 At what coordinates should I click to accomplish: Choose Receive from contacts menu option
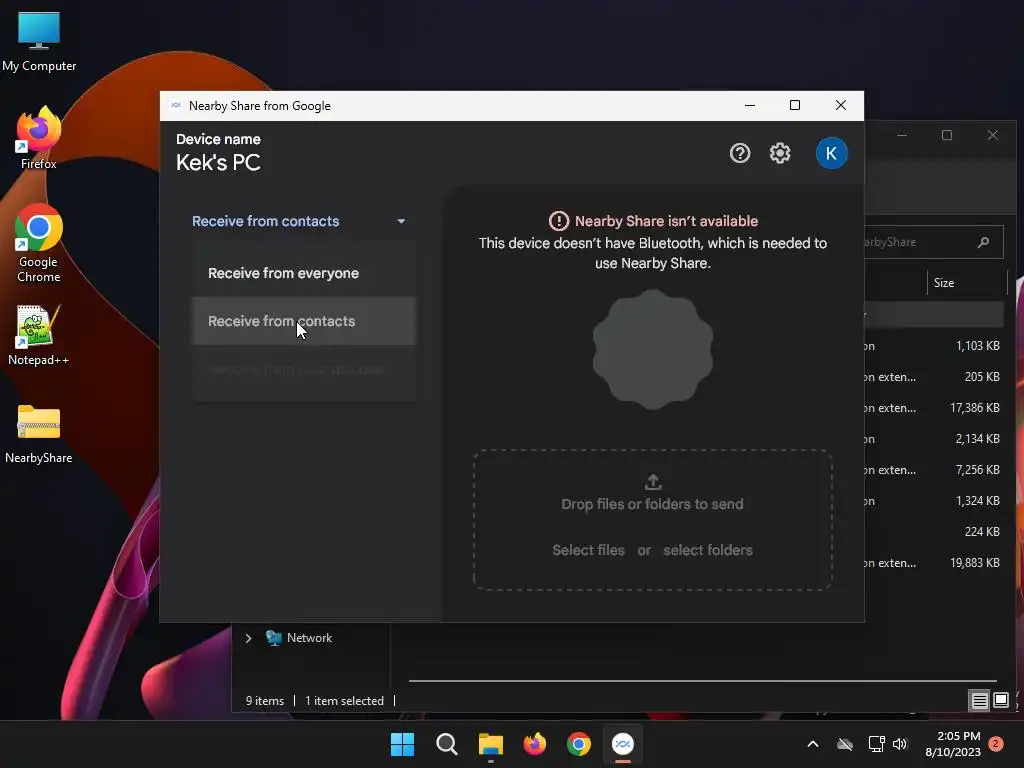304,321
